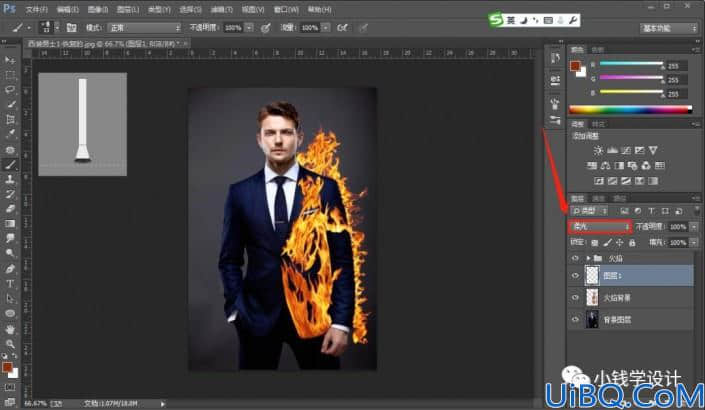Select the Healing Brush tool
Image resolution: width=705 pixels, height=410 pixels.
click(x=10, y=149)
